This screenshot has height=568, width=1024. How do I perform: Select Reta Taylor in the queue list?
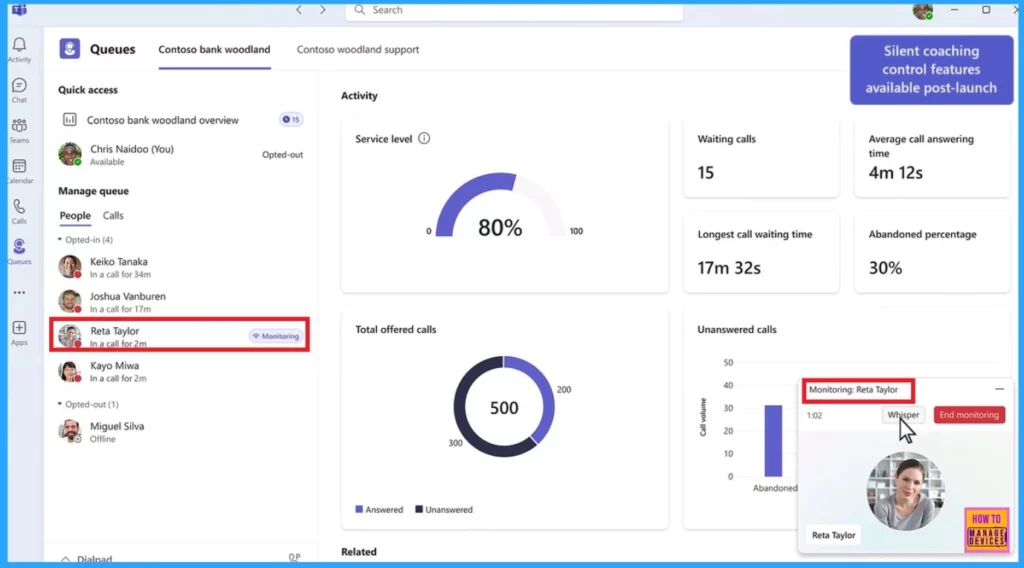180,336
